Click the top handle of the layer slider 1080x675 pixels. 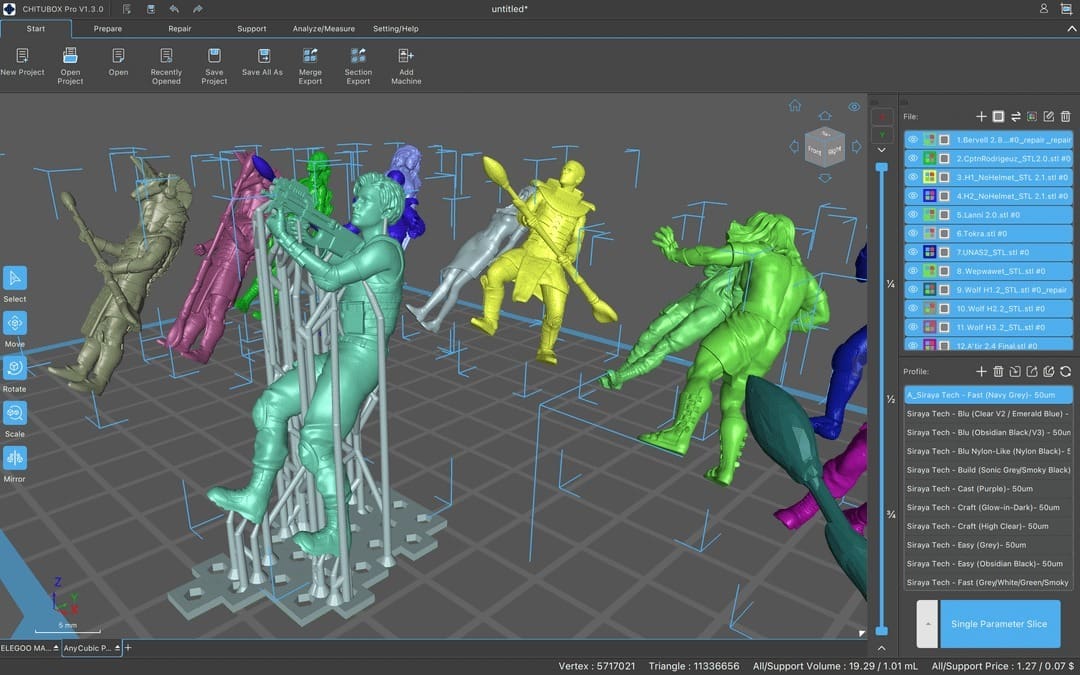click(882, 167)
